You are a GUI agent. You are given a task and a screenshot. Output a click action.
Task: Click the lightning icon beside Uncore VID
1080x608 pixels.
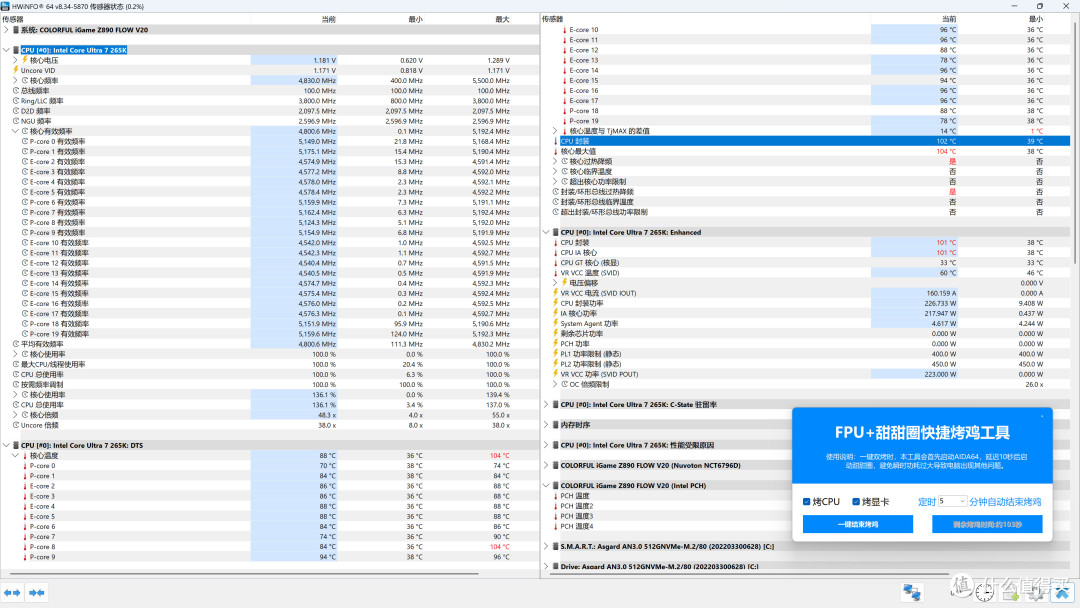coord(16,70)
